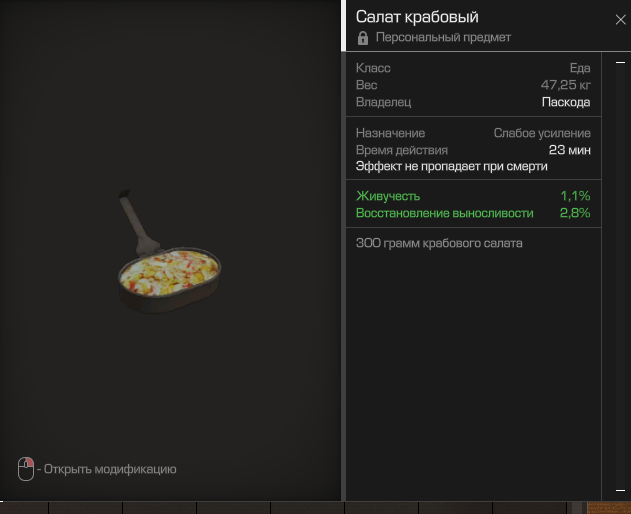This screenshot has width=631, height=514.
Task: Click the padlock icon near Персональный предмет
Action: tap(363, 38)
